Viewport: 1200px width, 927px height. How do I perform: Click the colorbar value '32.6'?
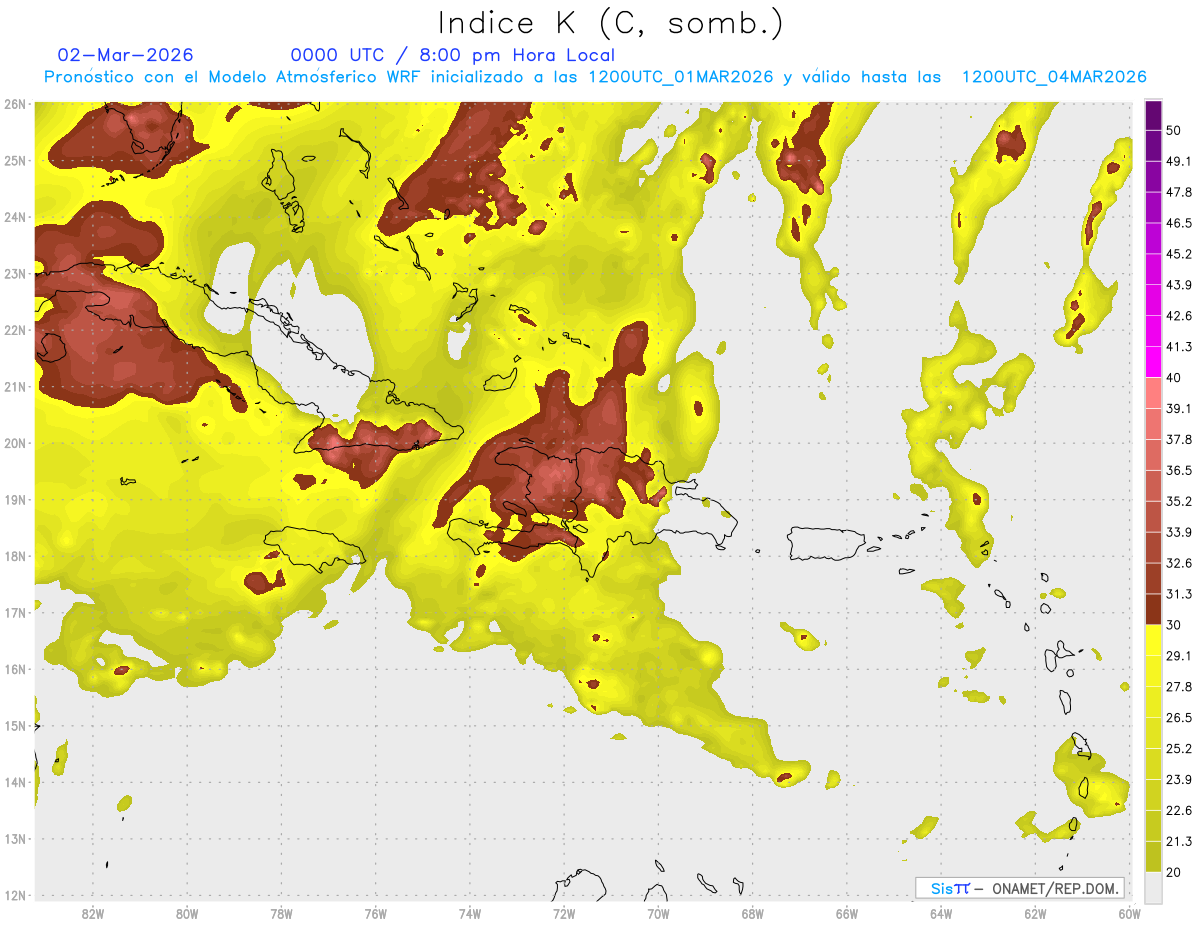pos(1179,563)
